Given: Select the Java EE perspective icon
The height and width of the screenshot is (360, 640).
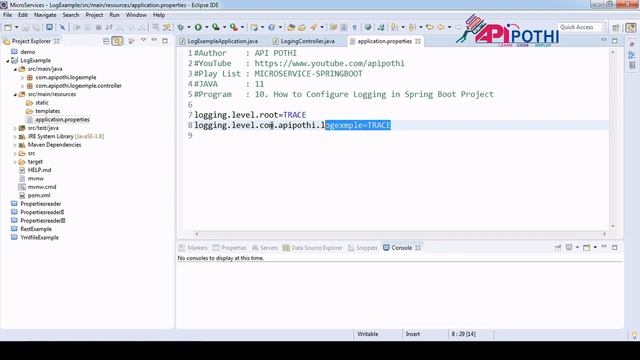Looking at the screenshot, I should [631, 28].
